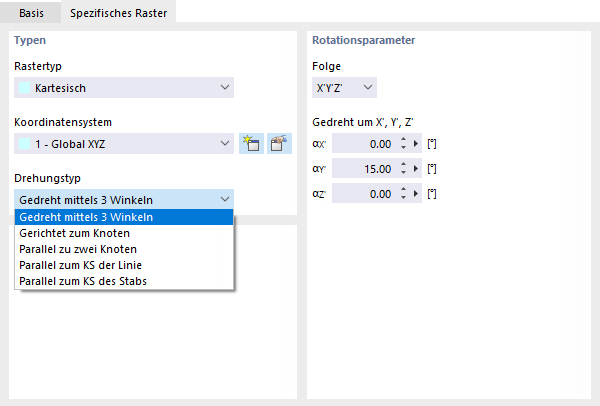Switch to the Basis tab
The width and height of the screenshot is (600, 406).
[x=31, y=13]
